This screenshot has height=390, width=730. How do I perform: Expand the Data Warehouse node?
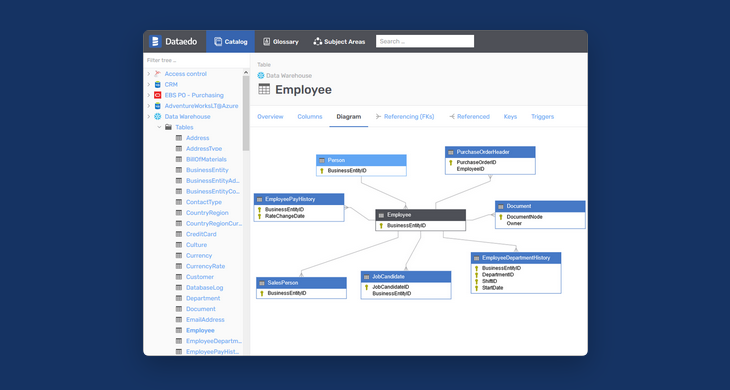149,116
